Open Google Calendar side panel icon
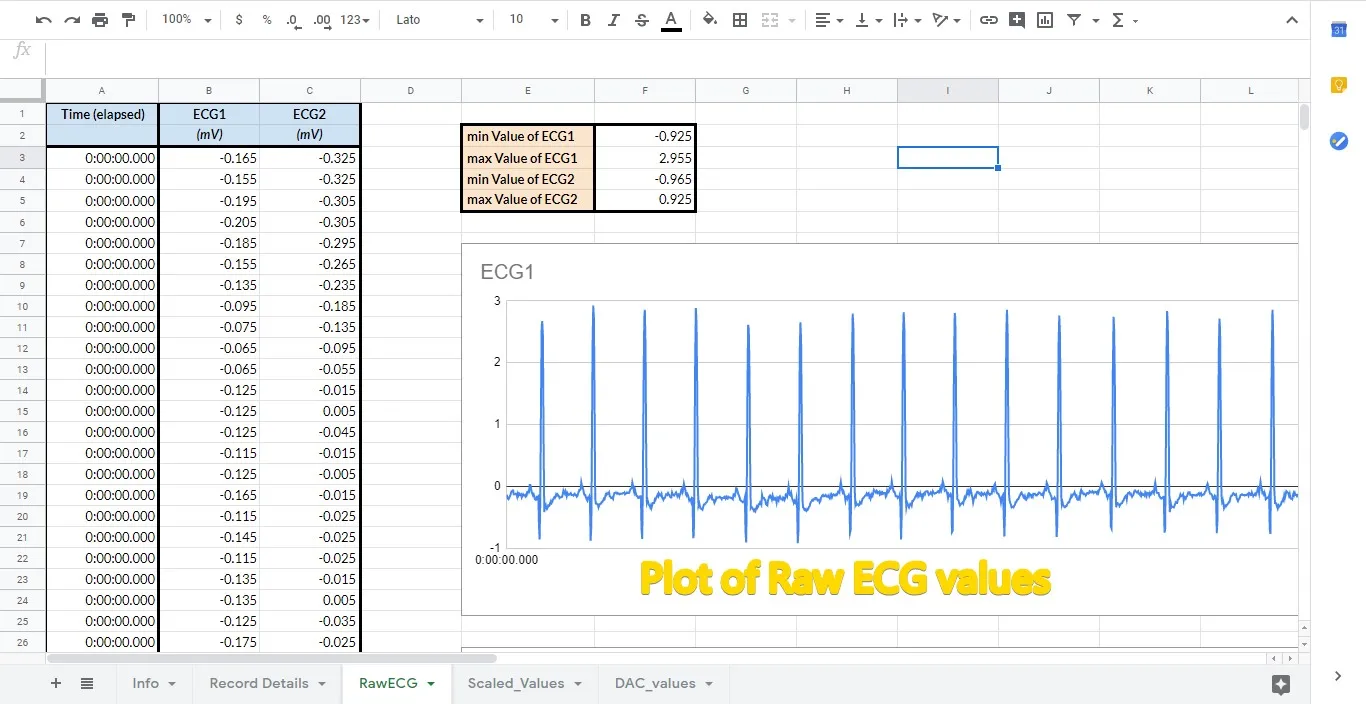Viewport: 1366px width, 704px height. [1338, 30]
